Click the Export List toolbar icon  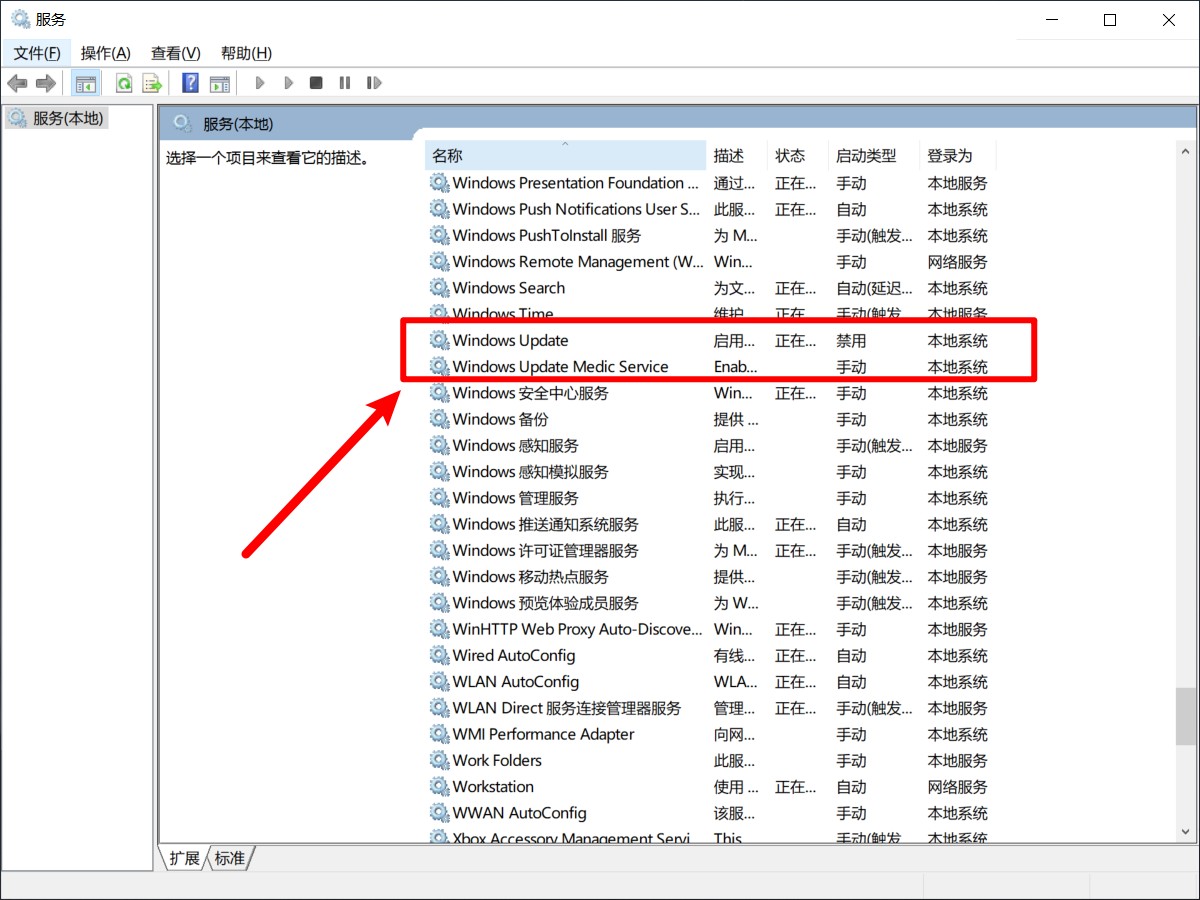(x=152, y=82)
